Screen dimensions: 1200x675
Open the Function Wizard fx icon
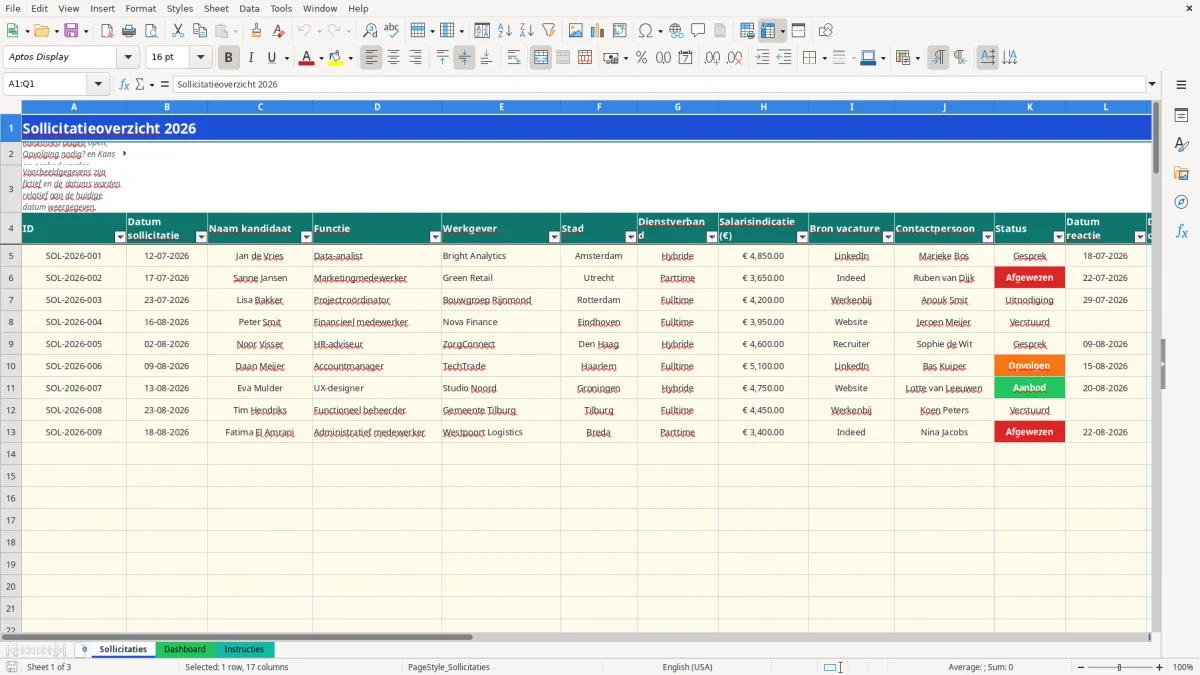coord(125,84)
